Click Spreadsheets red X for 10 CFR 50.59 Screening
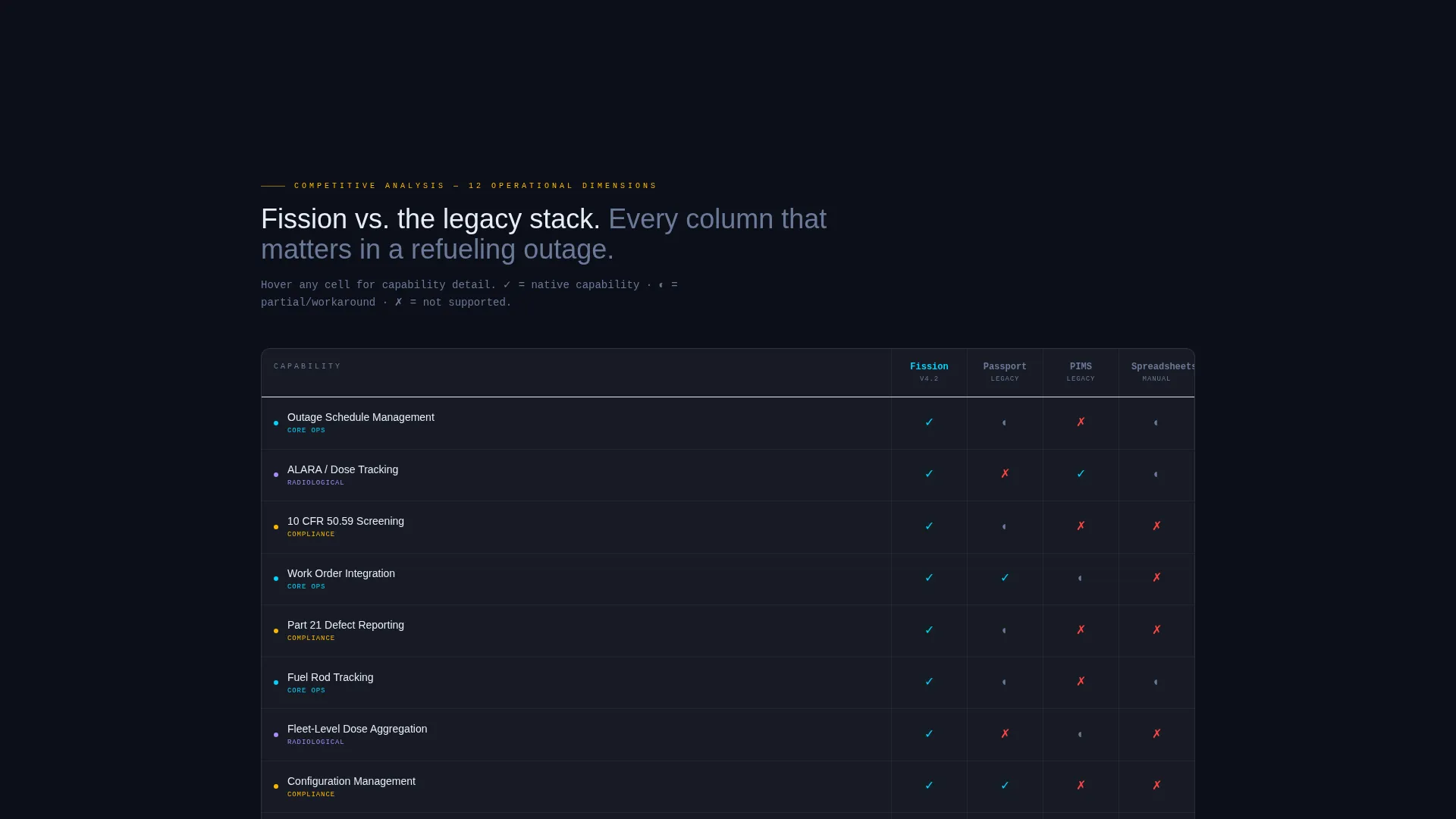This screenshot has width=1456, height=819. point(1156,526)
